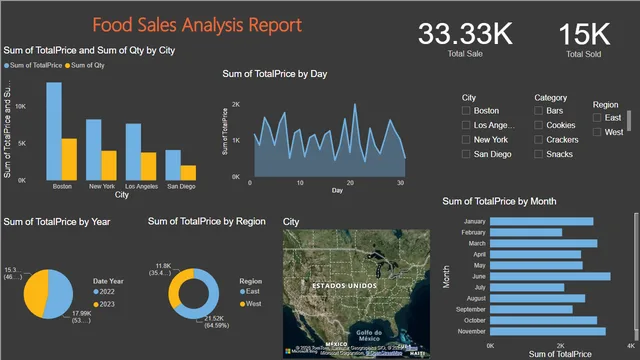Image resolution: width=640 pixels, height=360 pixels.
Task: Select the November bar
Action: click(547, 331)
